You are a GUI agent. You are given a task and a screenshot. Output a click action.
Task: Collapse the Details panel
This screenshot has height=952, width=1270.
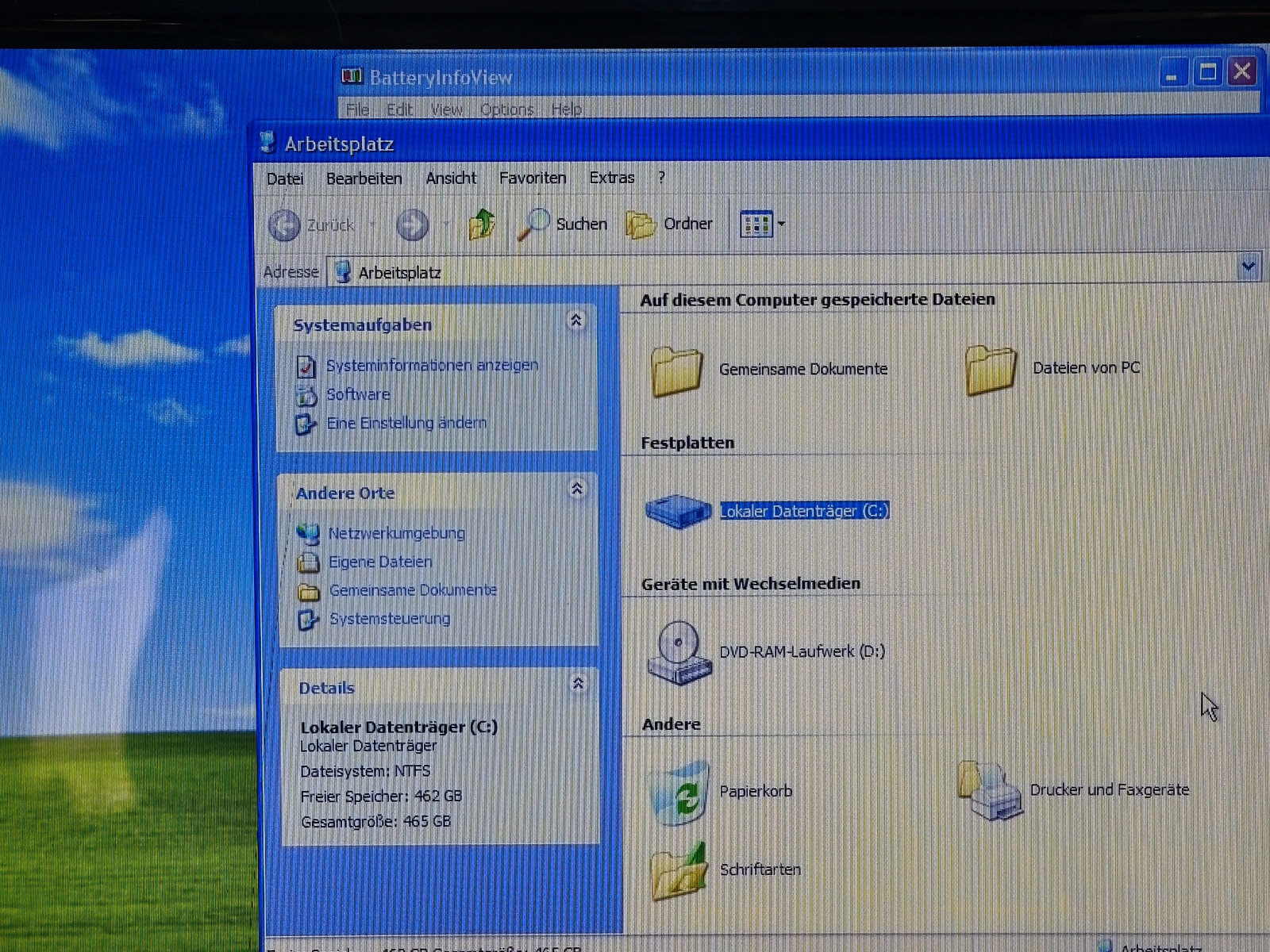579,683
